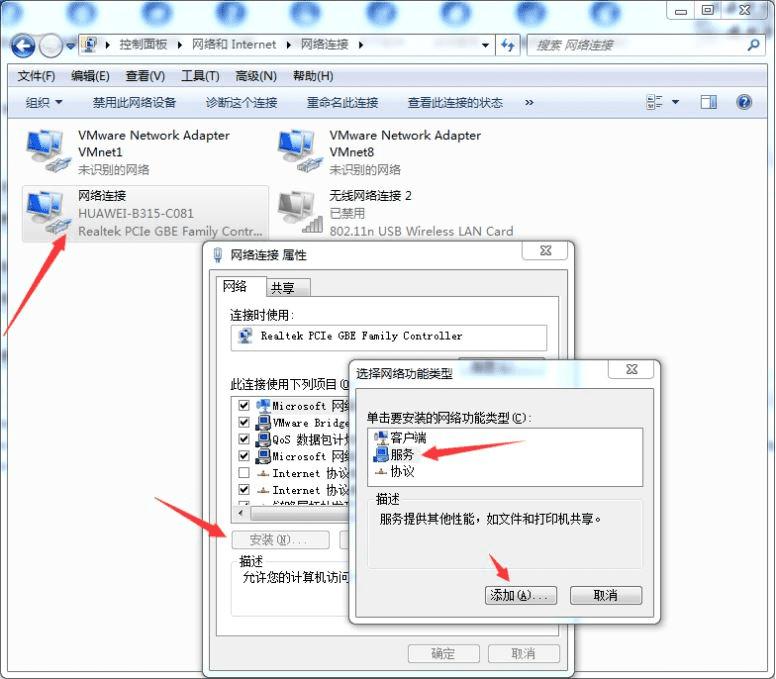Click the 添加(A)... button

coord(521,595)
